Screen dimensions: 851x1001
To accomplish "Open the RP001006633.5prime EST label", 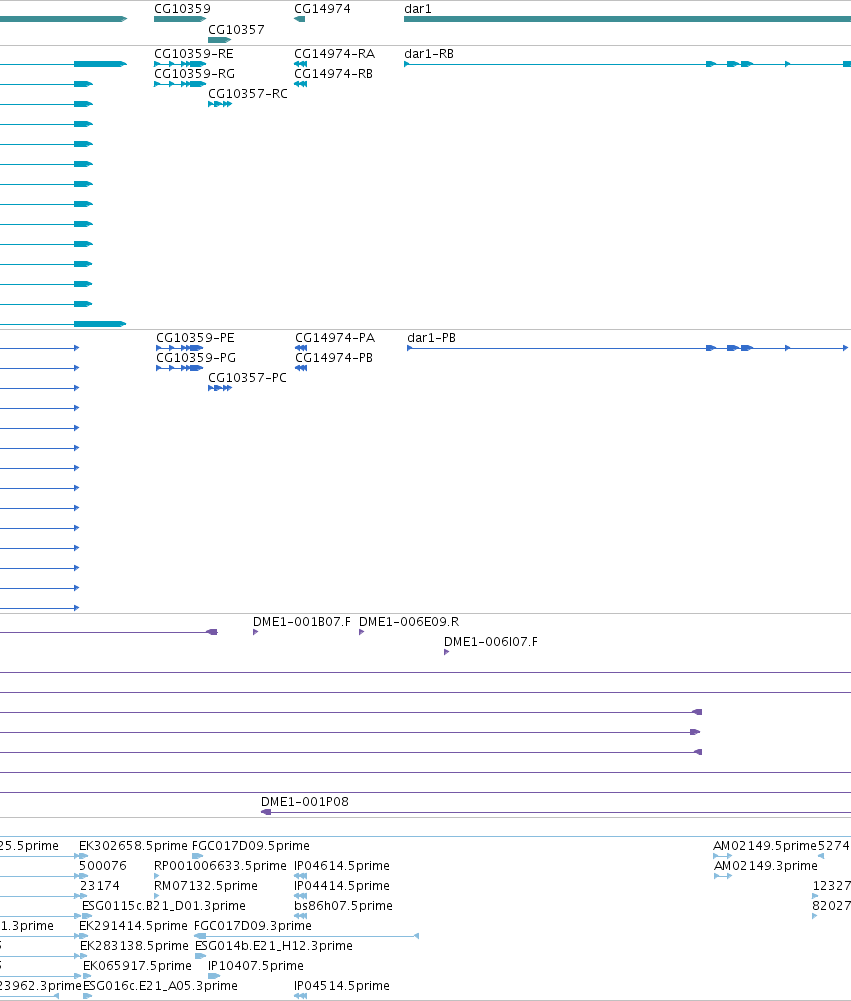I will coord(220,866).
